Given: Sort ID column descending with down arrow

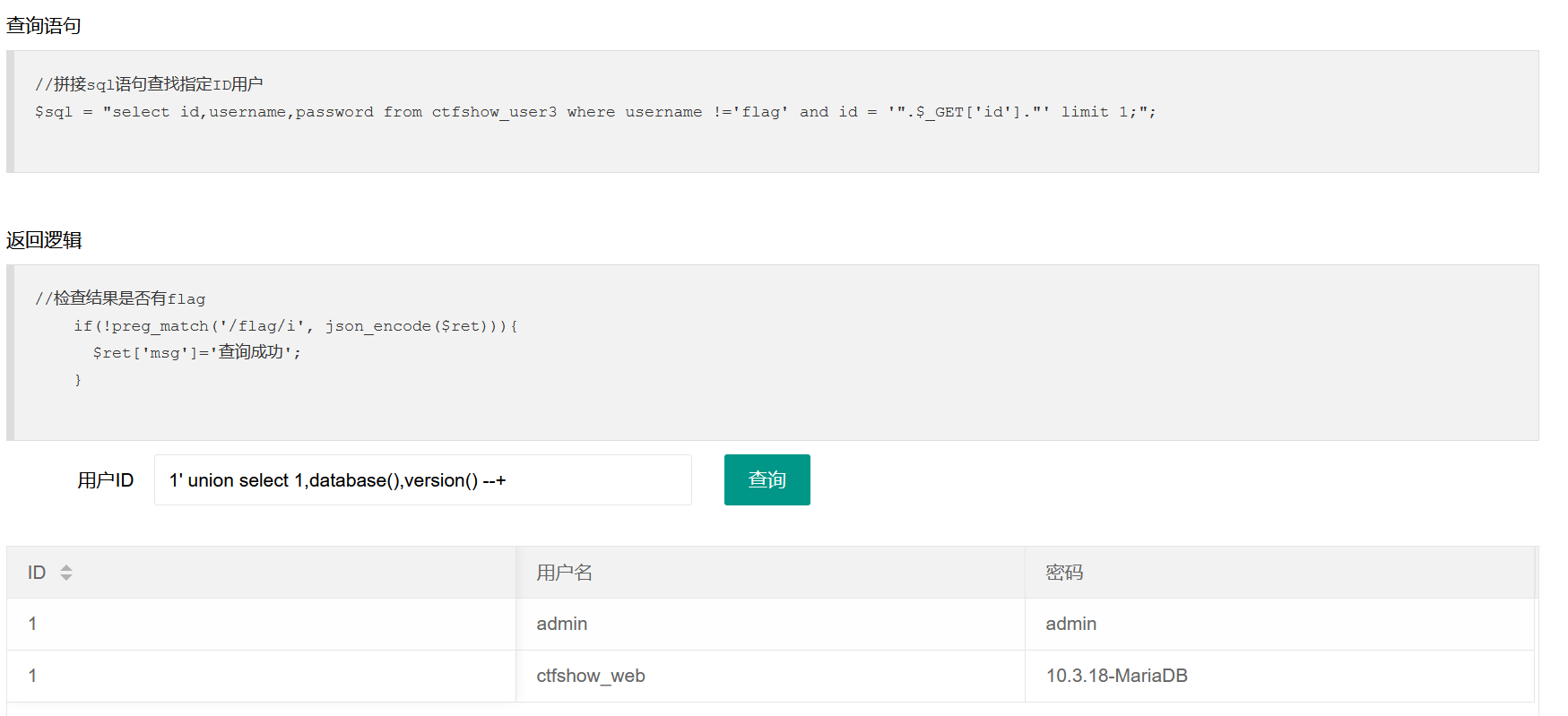Looking at the screenshot, I should tap(66, 577).
